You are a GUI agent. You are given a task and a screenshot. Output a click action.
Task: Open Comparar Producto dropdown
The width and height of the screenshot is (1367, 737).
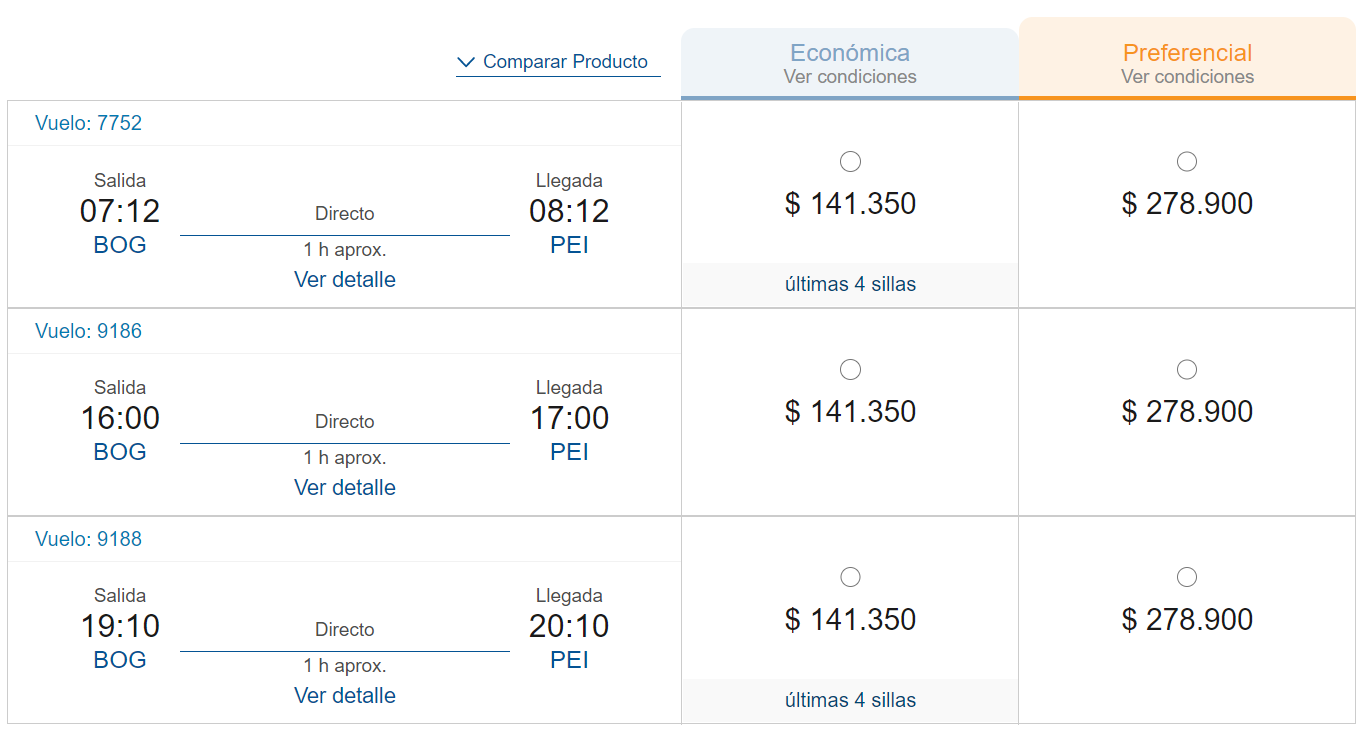point(558,62)
